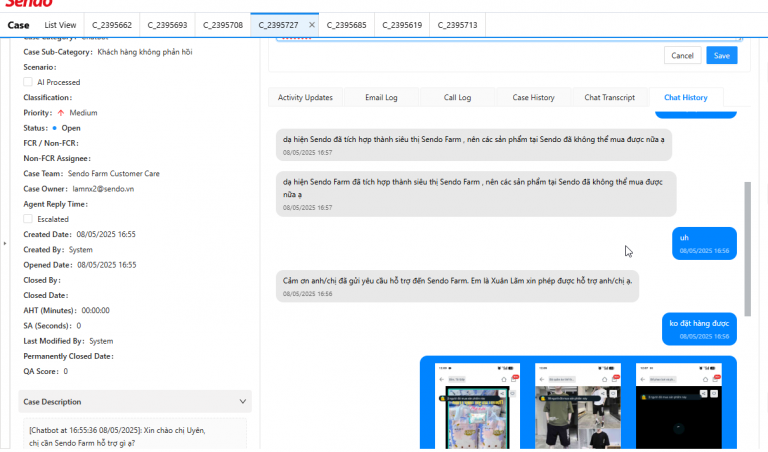Close the C_2395727 tab

(x=312, y=25)
